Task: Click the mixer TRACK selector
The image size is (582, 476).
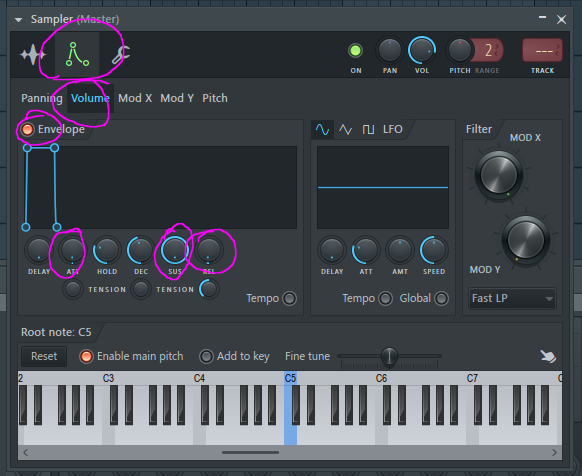Action: (x=542, y=50)
